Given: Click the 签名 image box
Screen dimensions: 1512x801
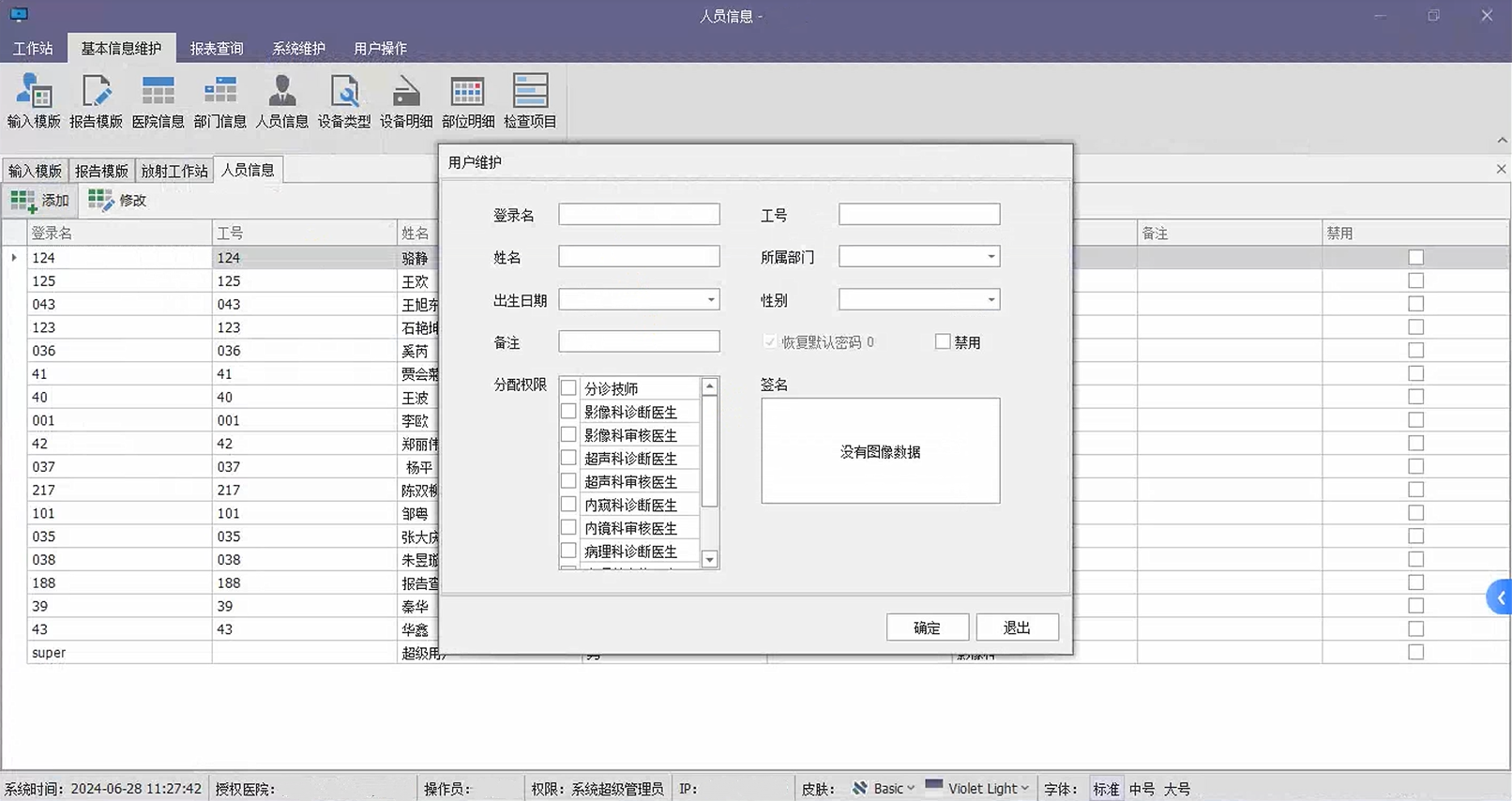Looking at the screenshot, I should click(881, 451).
